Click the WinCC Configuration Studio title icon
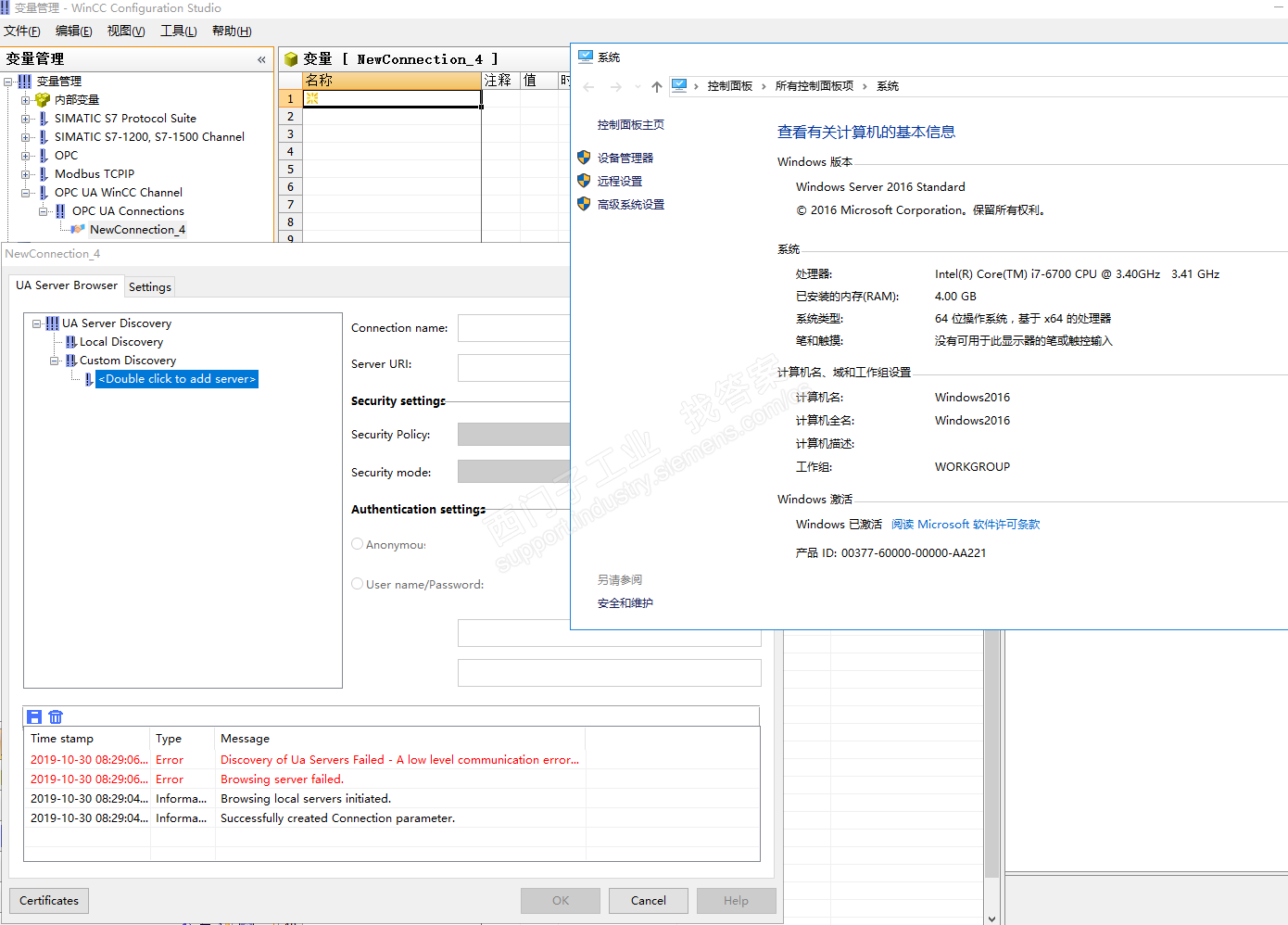Image resolution: width=1288 pixels, height=925 pixels. tap(6, 7)
